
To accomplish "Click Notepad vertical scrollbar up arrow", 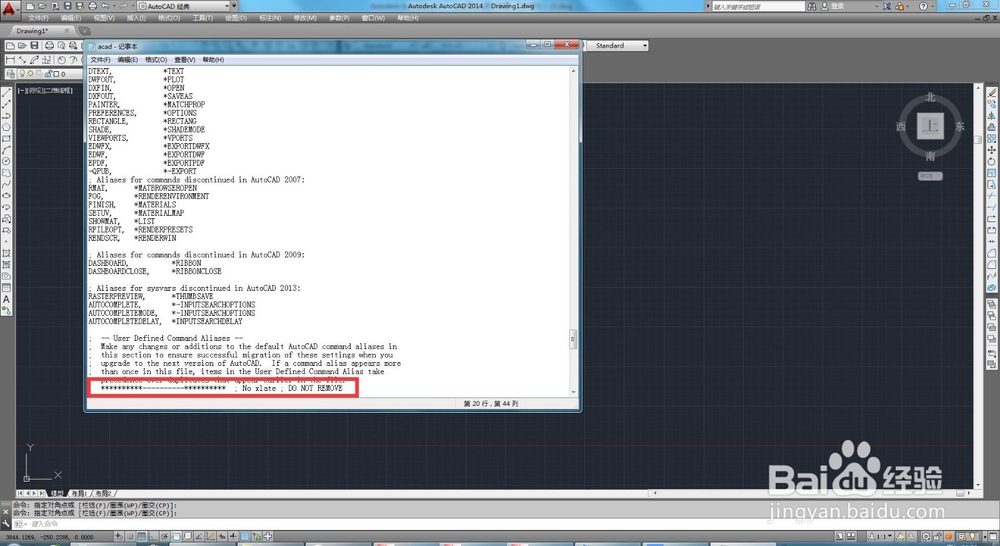I will point(573,71).
